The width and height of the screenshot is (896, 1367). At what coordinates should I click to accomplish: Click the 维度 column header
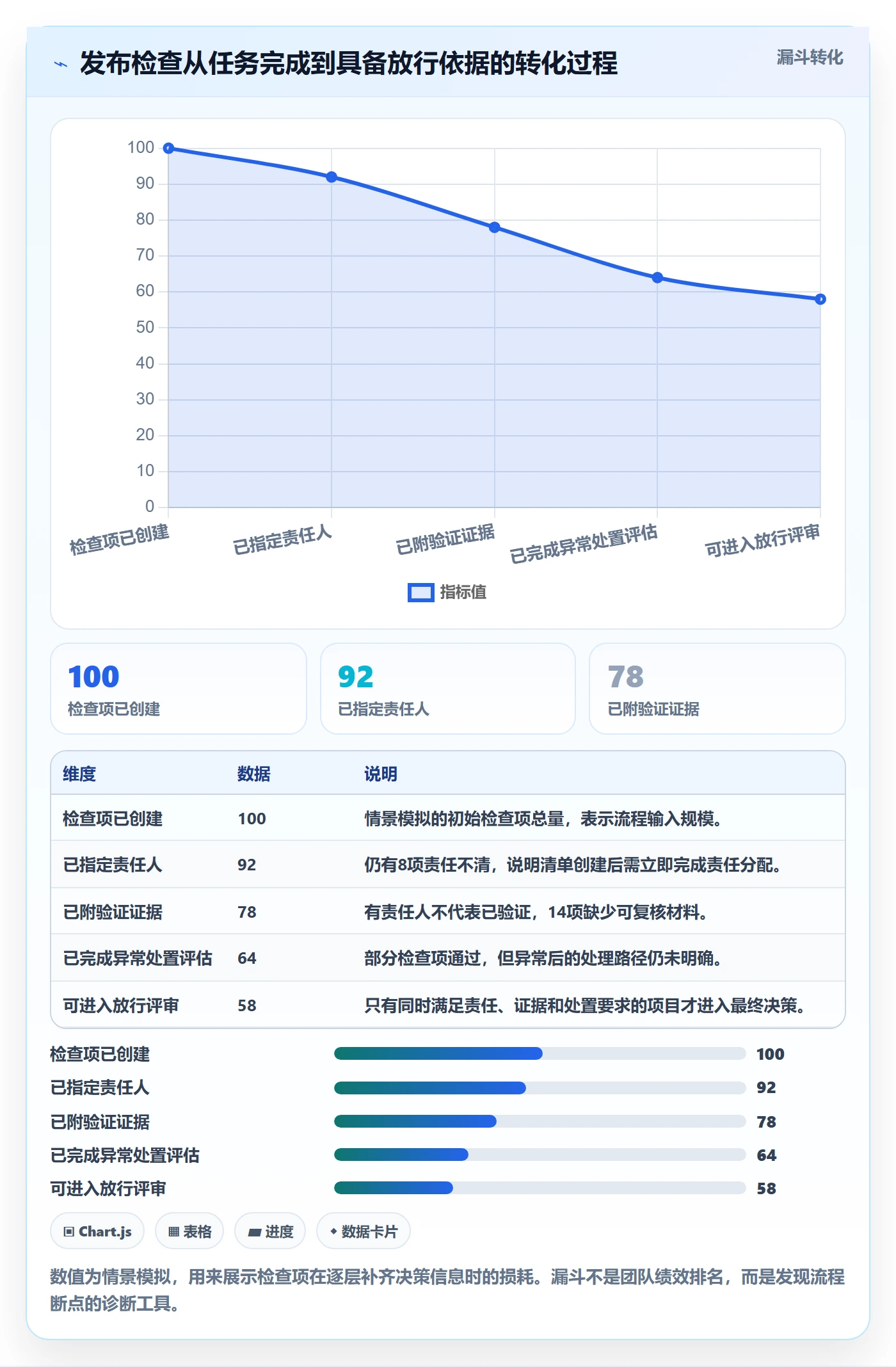(79, 774)
